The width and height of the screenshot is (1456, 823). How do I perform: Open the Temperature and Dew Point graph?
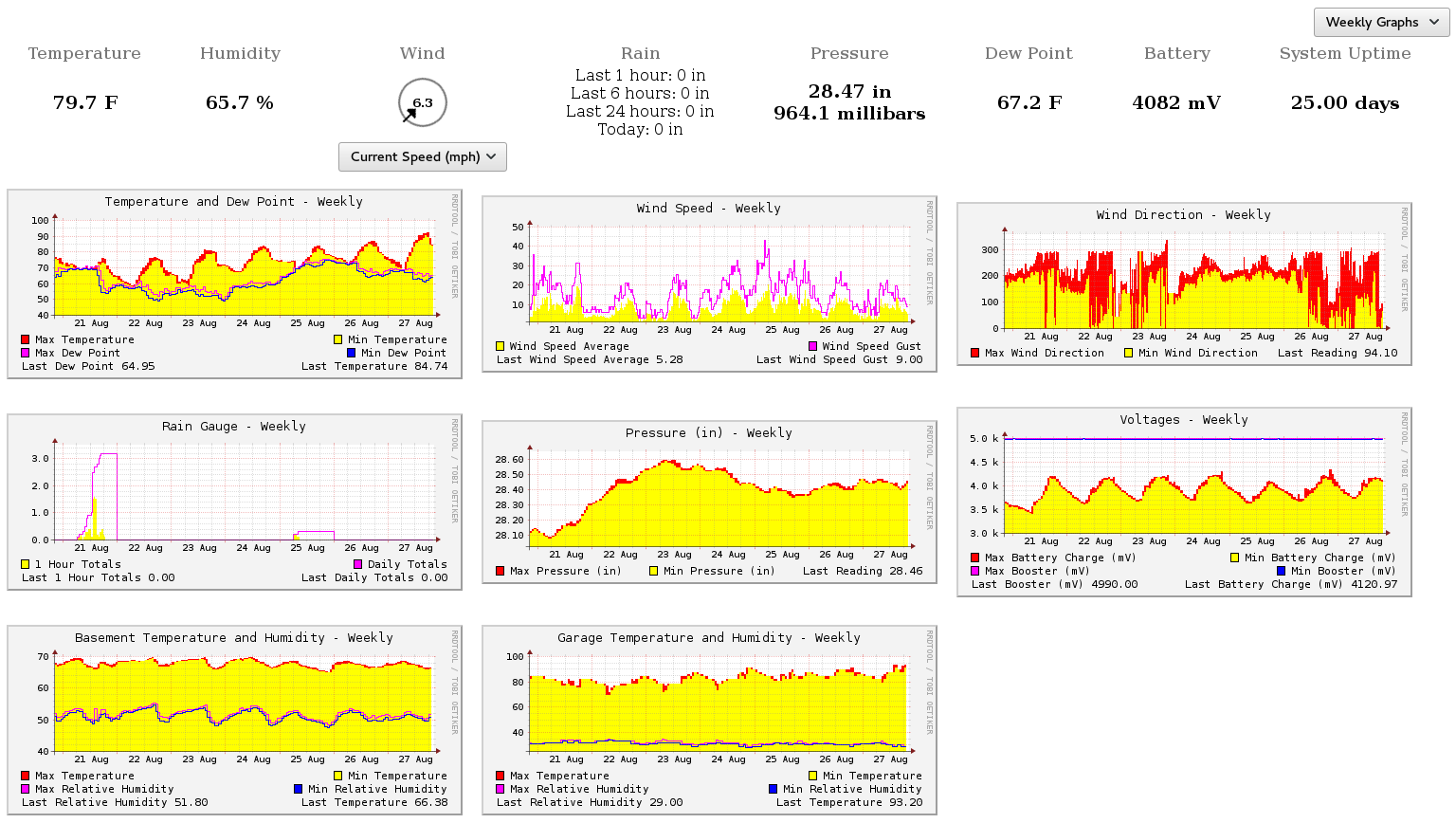pyautogui.click(x=234, y=283)
